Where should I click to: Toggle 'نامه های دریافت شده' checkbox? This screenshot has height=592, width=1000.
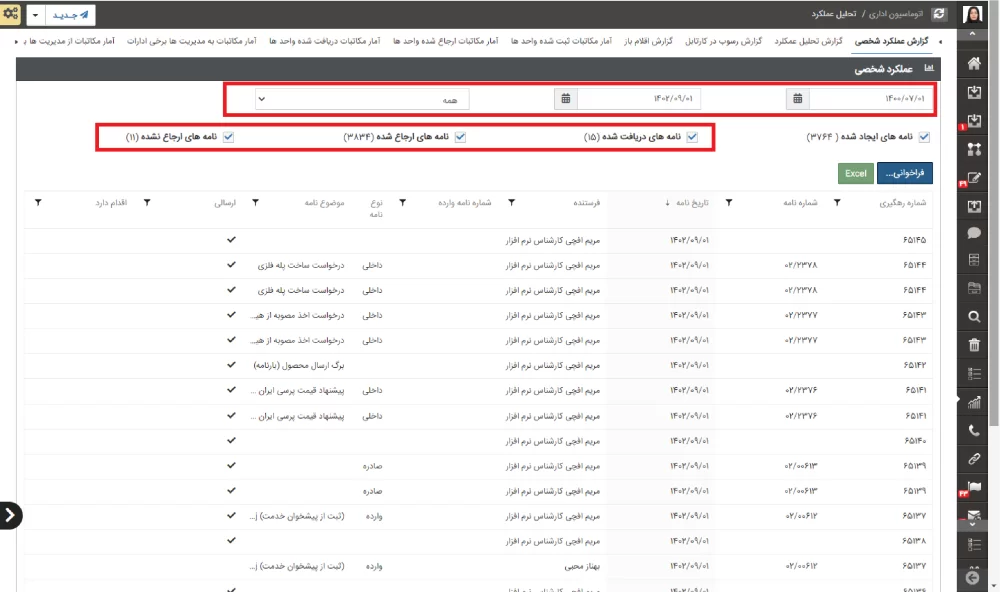tap(692, 137)
